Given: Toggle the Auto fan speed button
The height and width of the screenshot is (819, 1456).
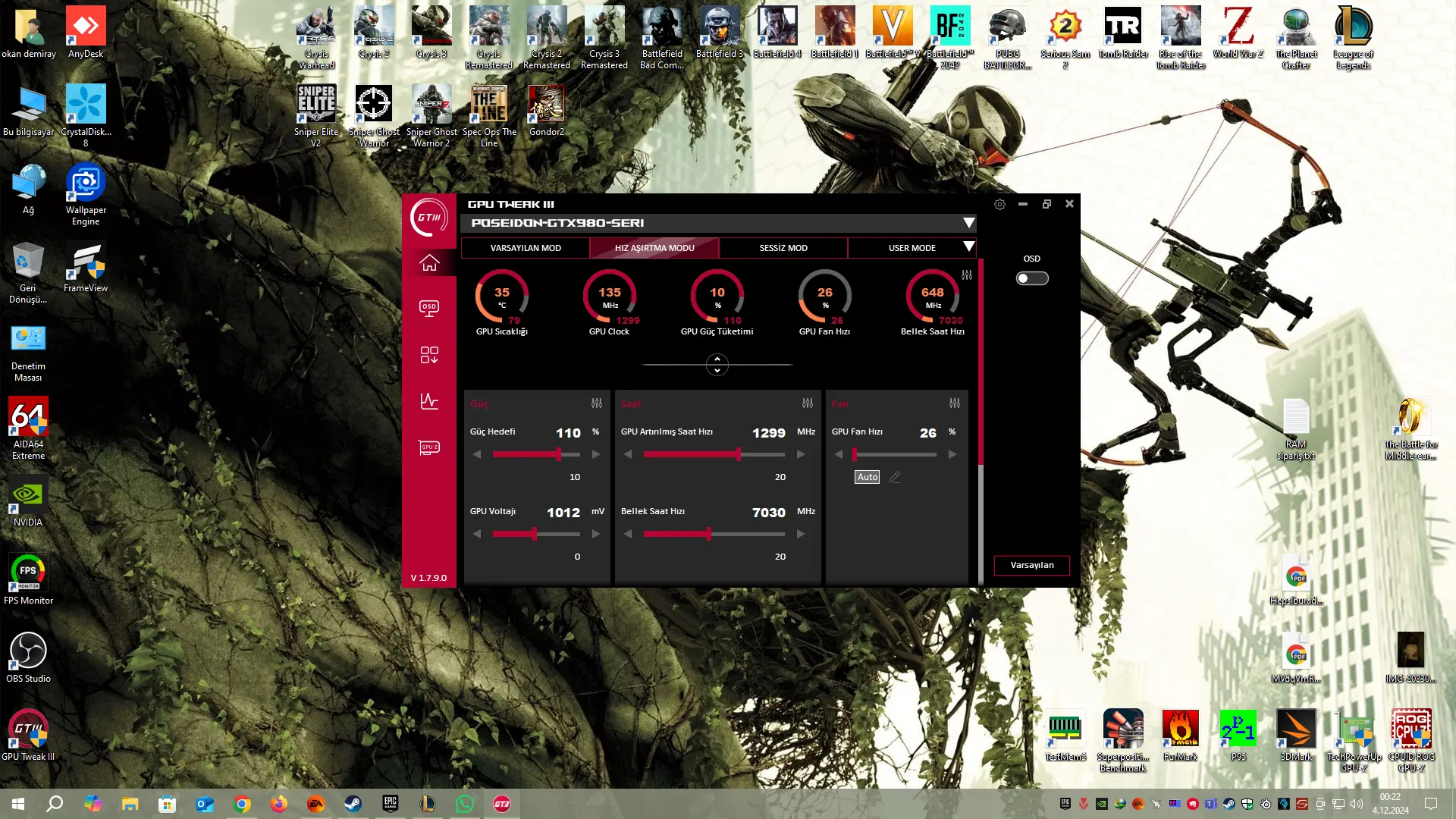Looking at the screenshot, I should 868,477.
